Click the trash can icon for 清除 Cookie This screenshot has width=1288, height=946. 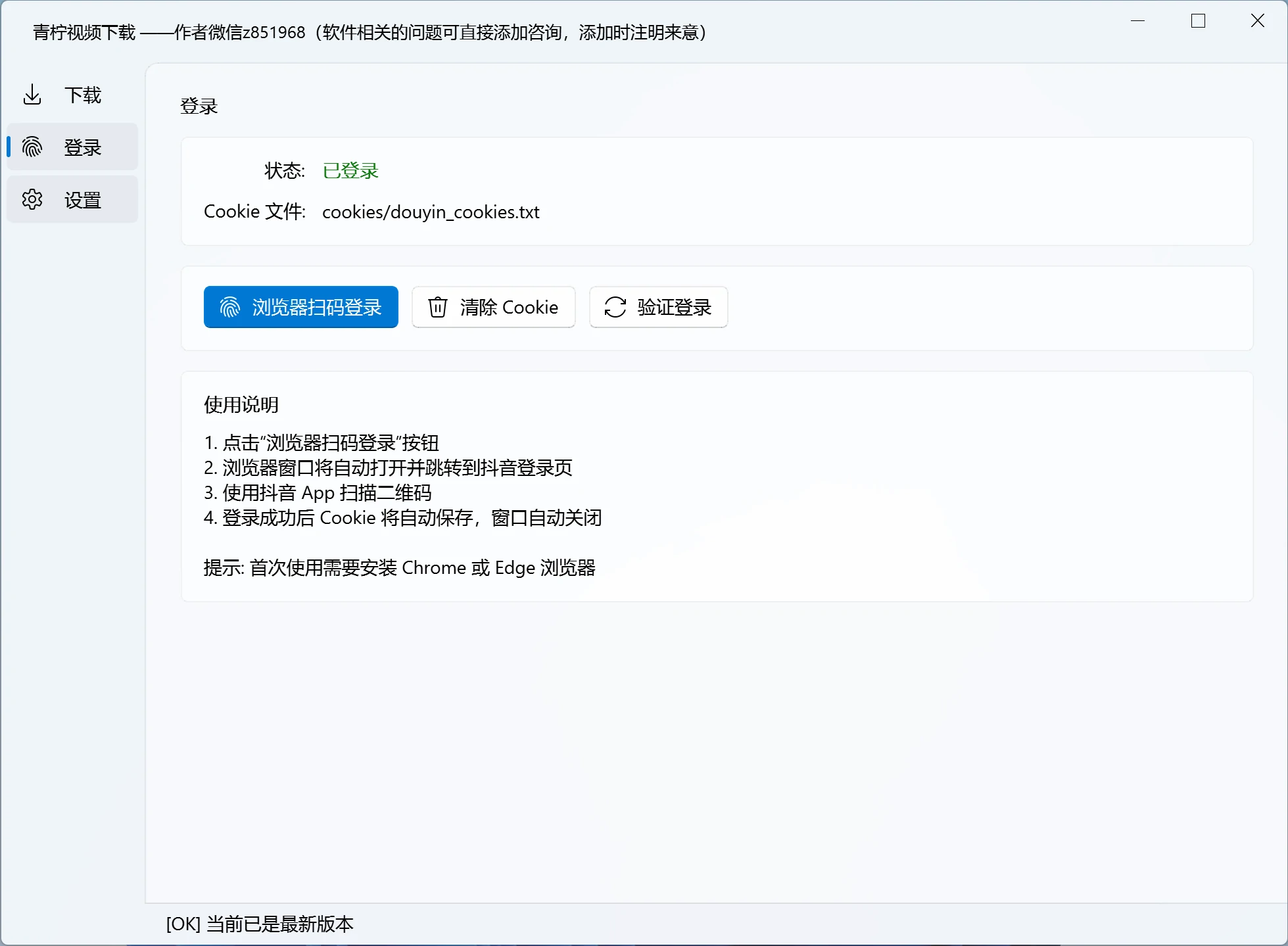(x=438, y=307)
